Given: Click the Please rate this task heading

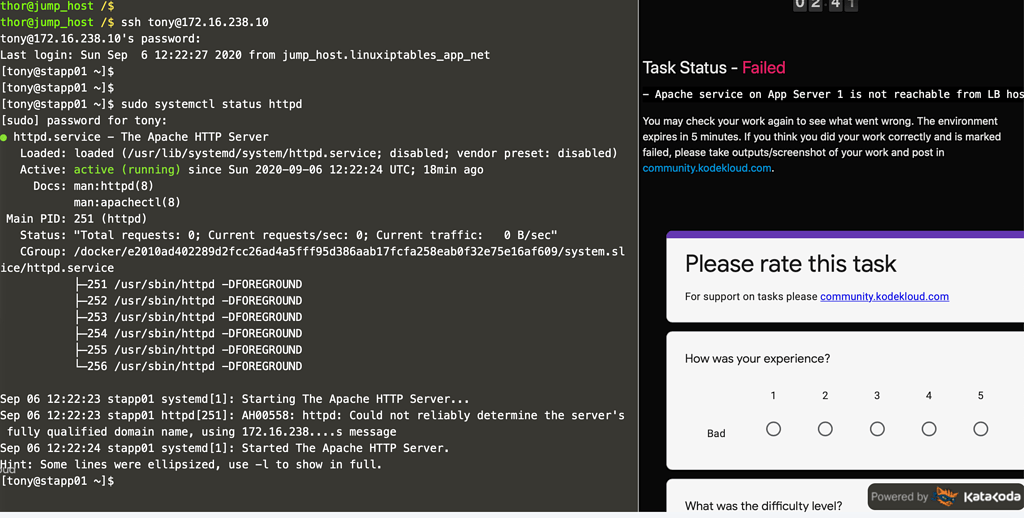Looking at the screenshot, I should (790, 264).
